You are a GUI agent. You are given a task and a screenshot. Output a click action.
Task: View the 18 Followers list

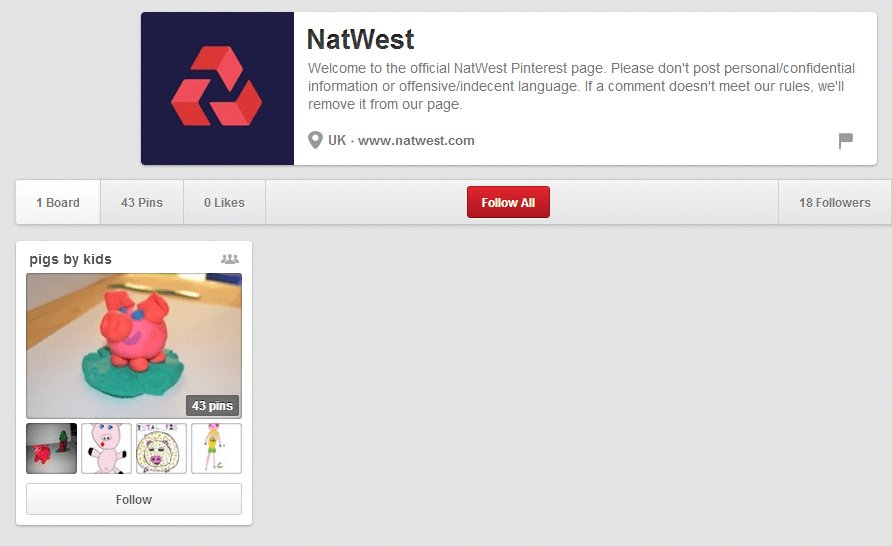(835, 202)
